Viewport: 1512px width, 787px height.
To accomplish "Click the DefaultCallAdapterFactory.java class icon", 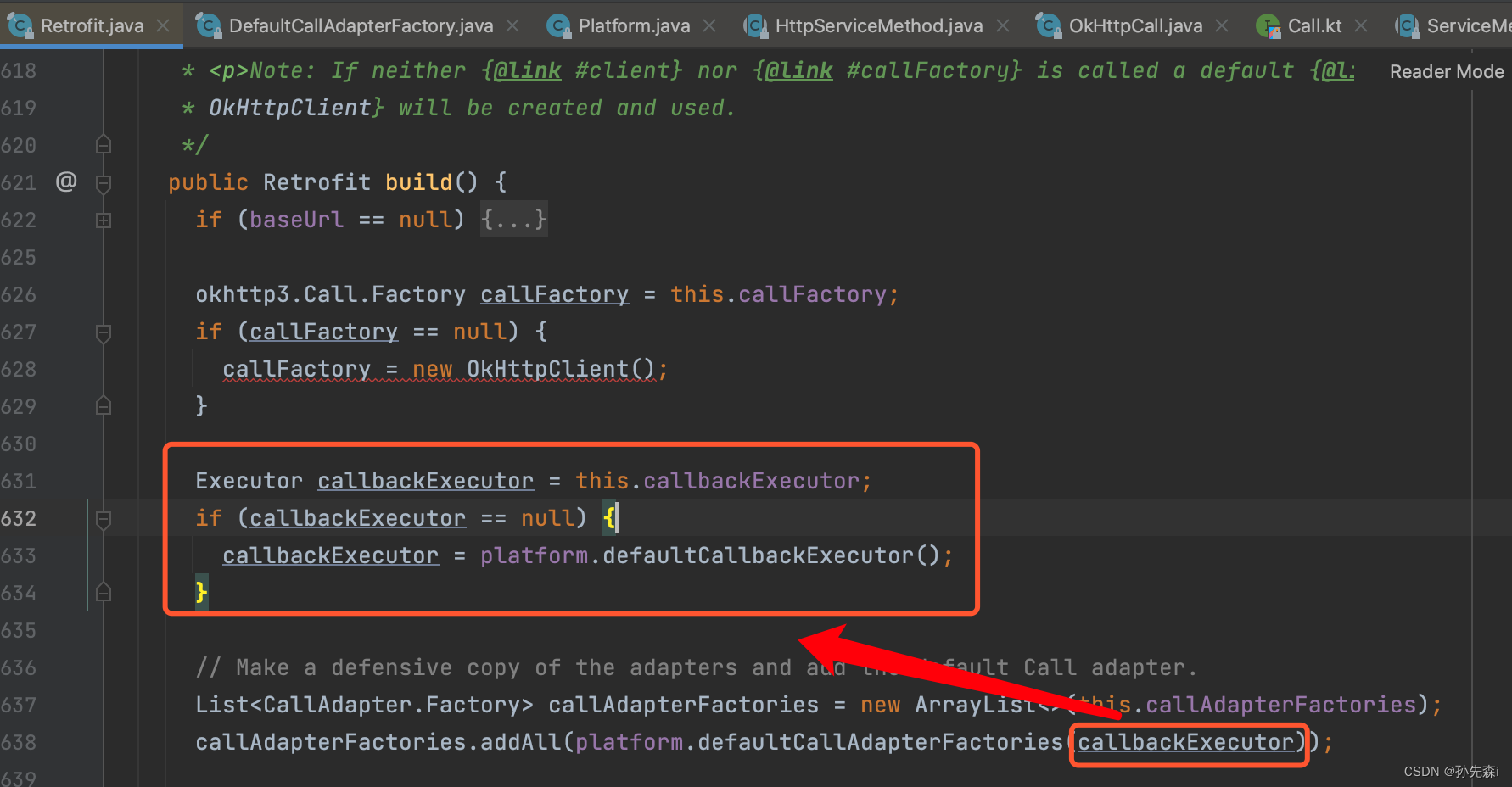I will pyautogui.click(x=208, y=26).
